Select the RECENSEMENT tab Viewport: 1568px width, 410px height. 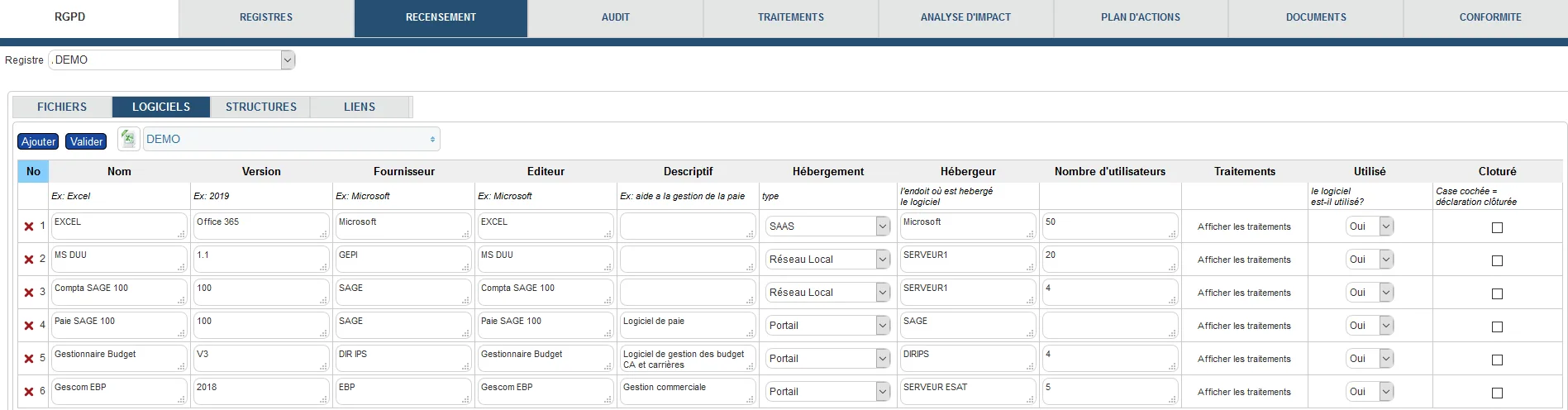point(441,17)
